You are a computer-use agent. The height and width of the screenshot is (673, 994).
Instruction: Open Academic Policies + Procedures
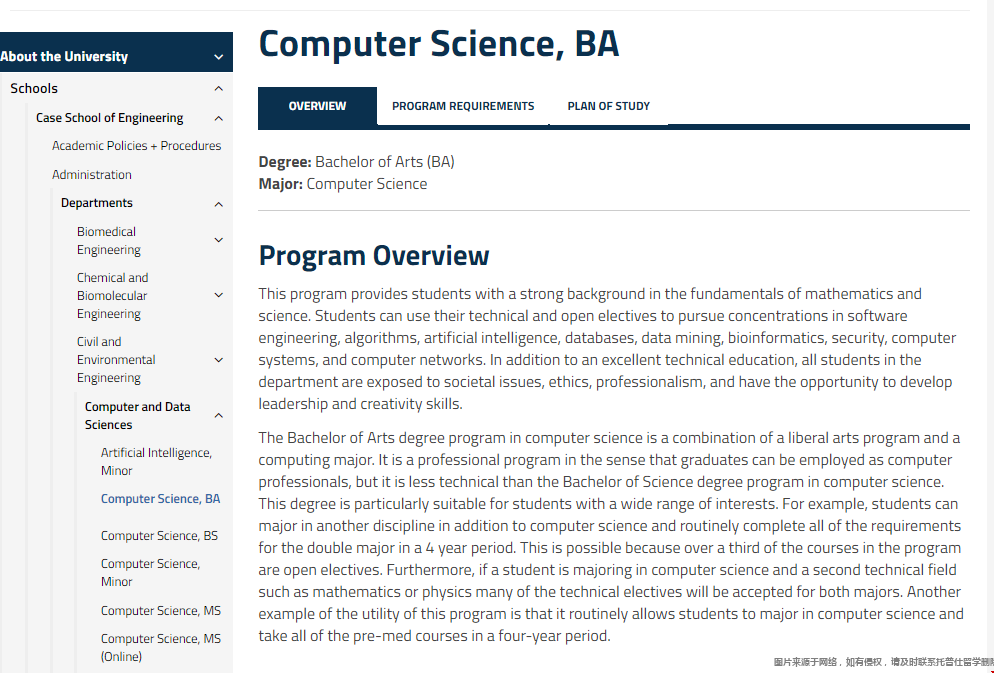coord(136,145)
